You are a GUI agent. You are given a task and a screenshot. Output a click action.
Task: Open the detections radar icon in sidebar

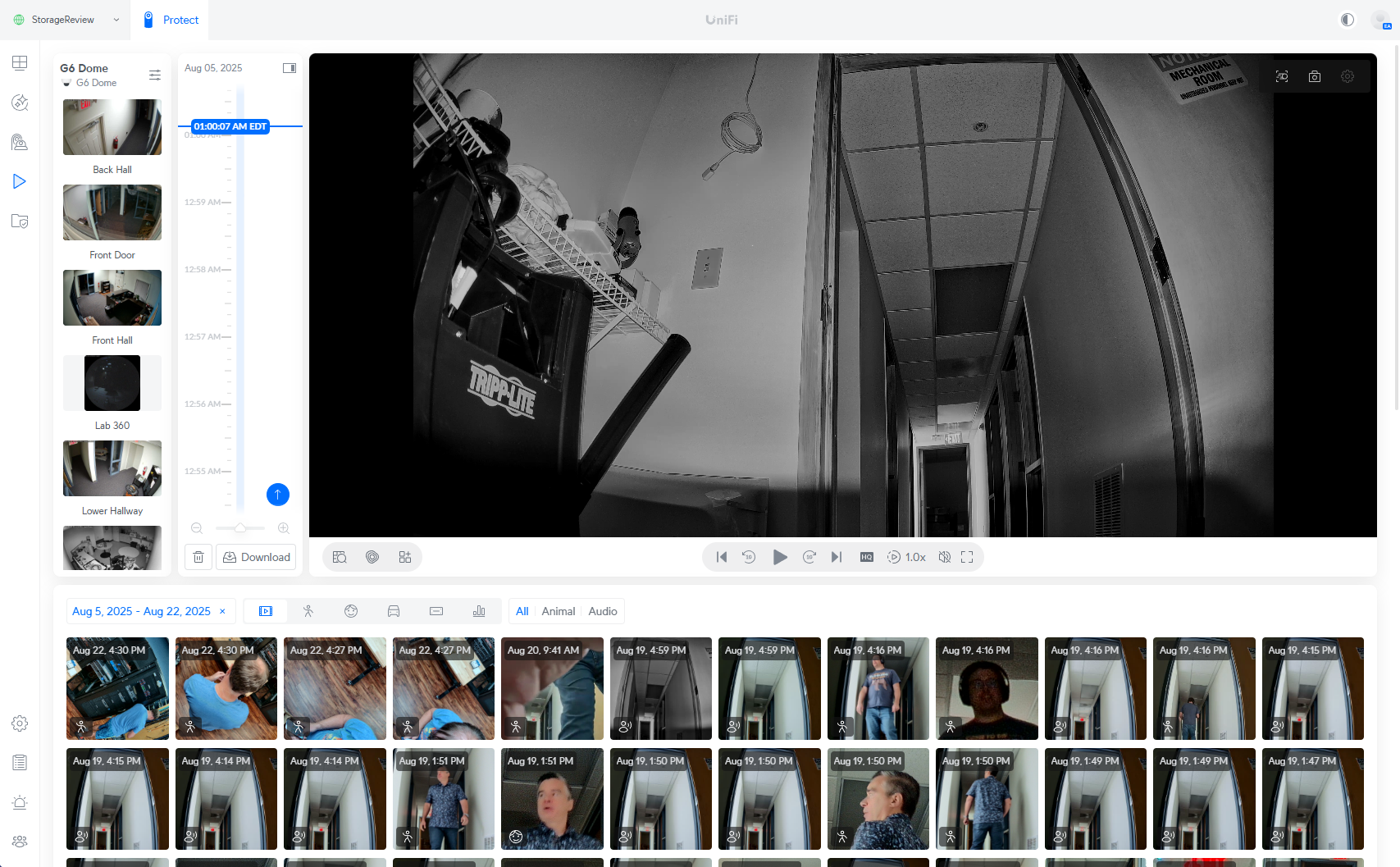click(x=20, y=103)
